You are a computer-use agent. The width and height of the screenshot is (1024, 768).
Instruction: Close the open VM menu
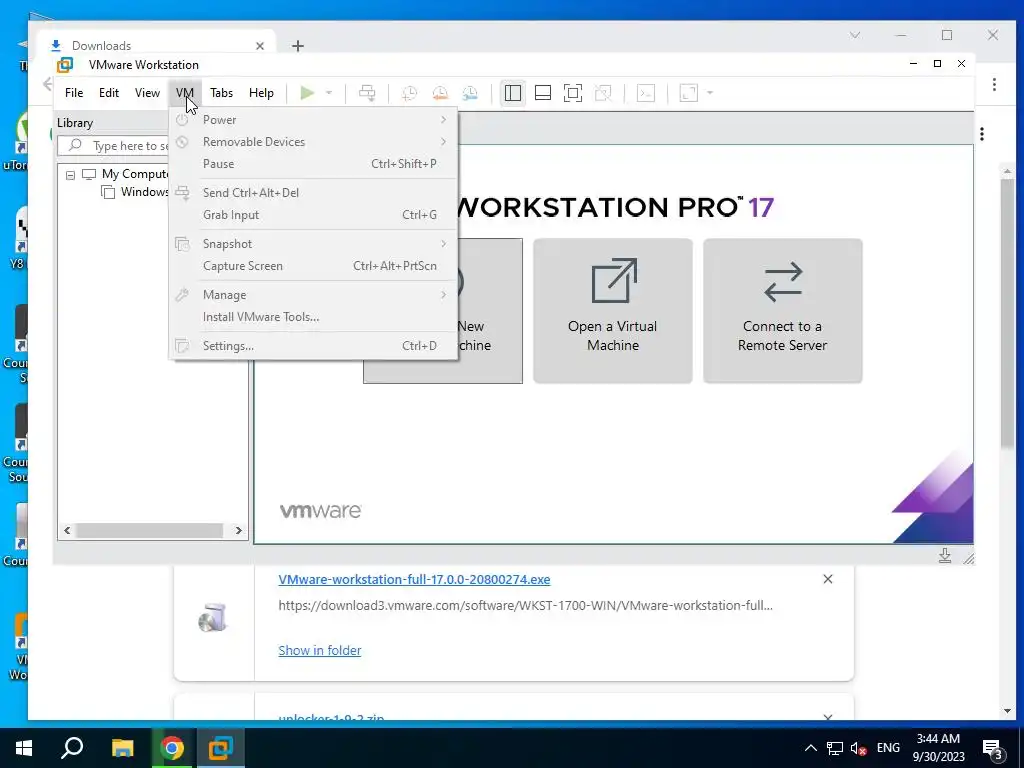[185, 93]
